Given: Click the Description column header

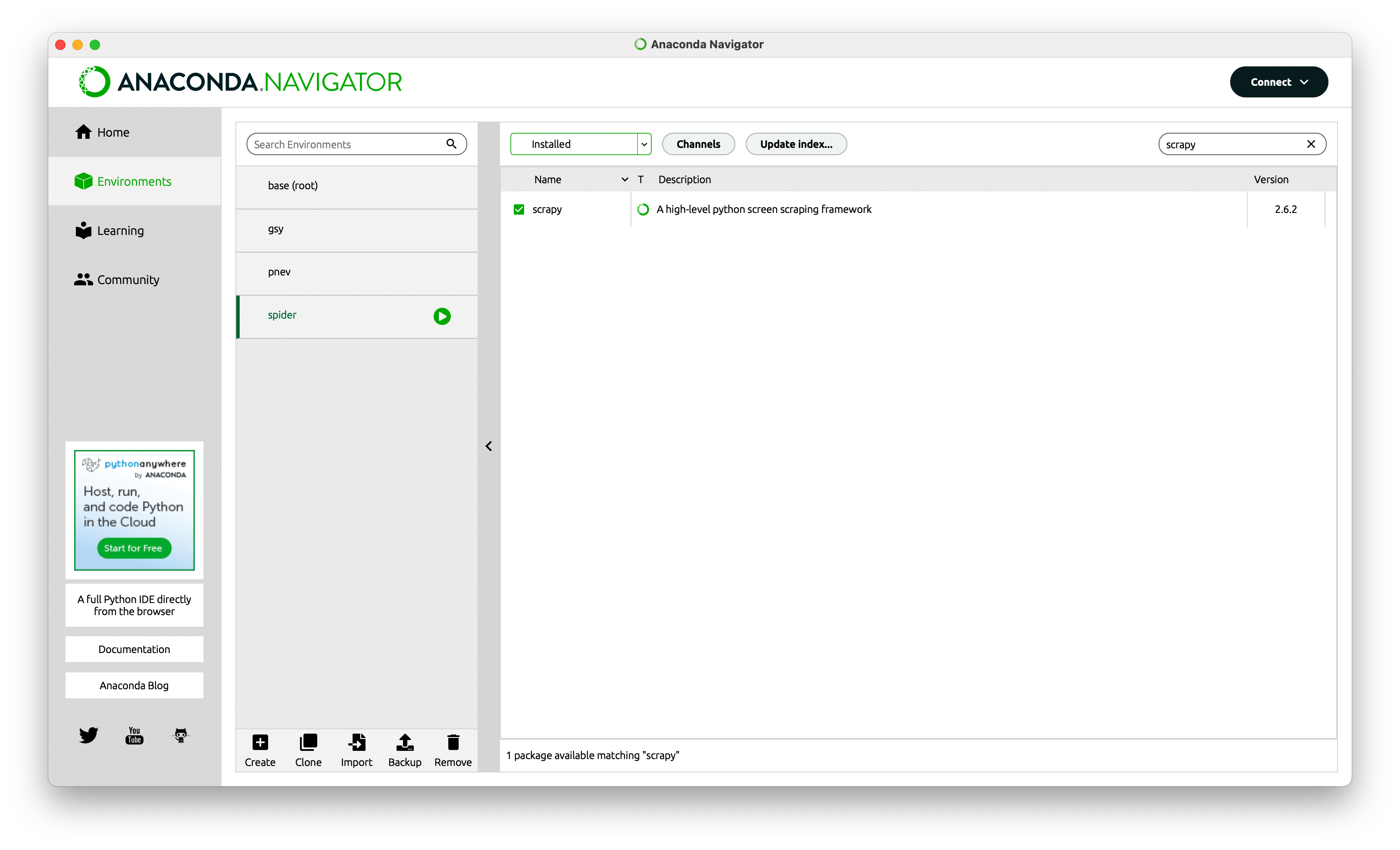Looking at the screenshot, I should (x=684, y=180).
